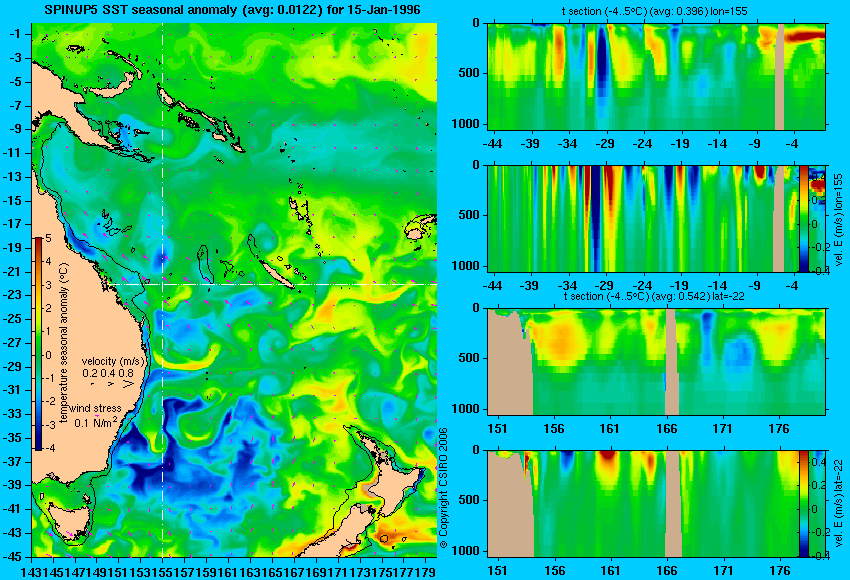
Task: Click the '0.1 N/m²' wind stress value
Action: click(x=95, y=422)
